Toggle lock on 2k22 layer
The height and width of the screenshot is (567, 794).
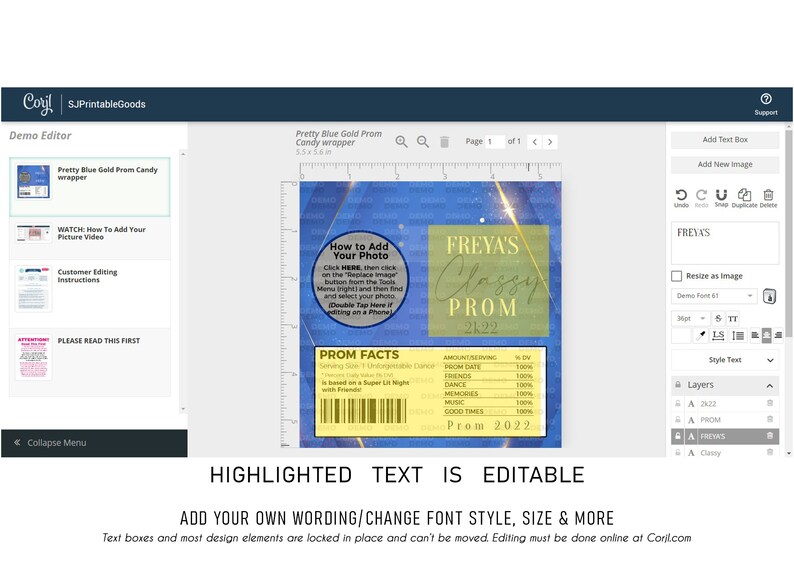[x=678, y=403]
